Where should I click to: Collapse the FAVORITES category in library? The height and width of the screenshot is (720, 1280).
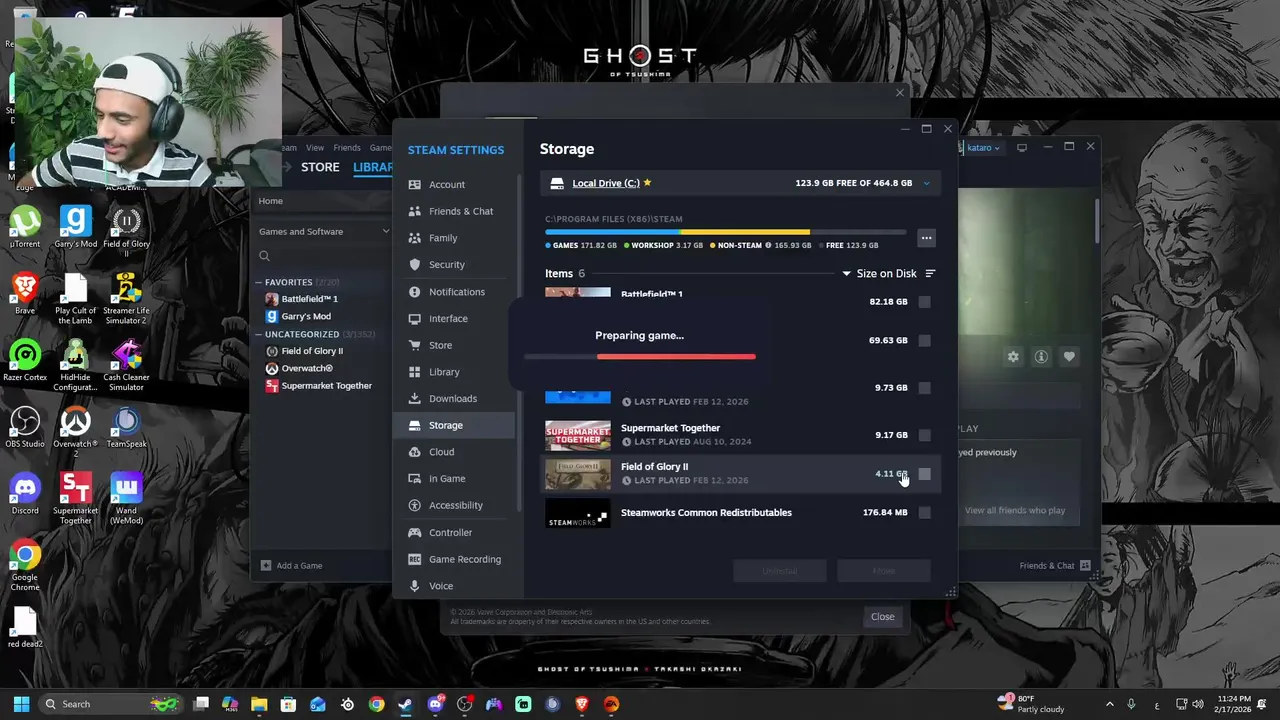258,282
